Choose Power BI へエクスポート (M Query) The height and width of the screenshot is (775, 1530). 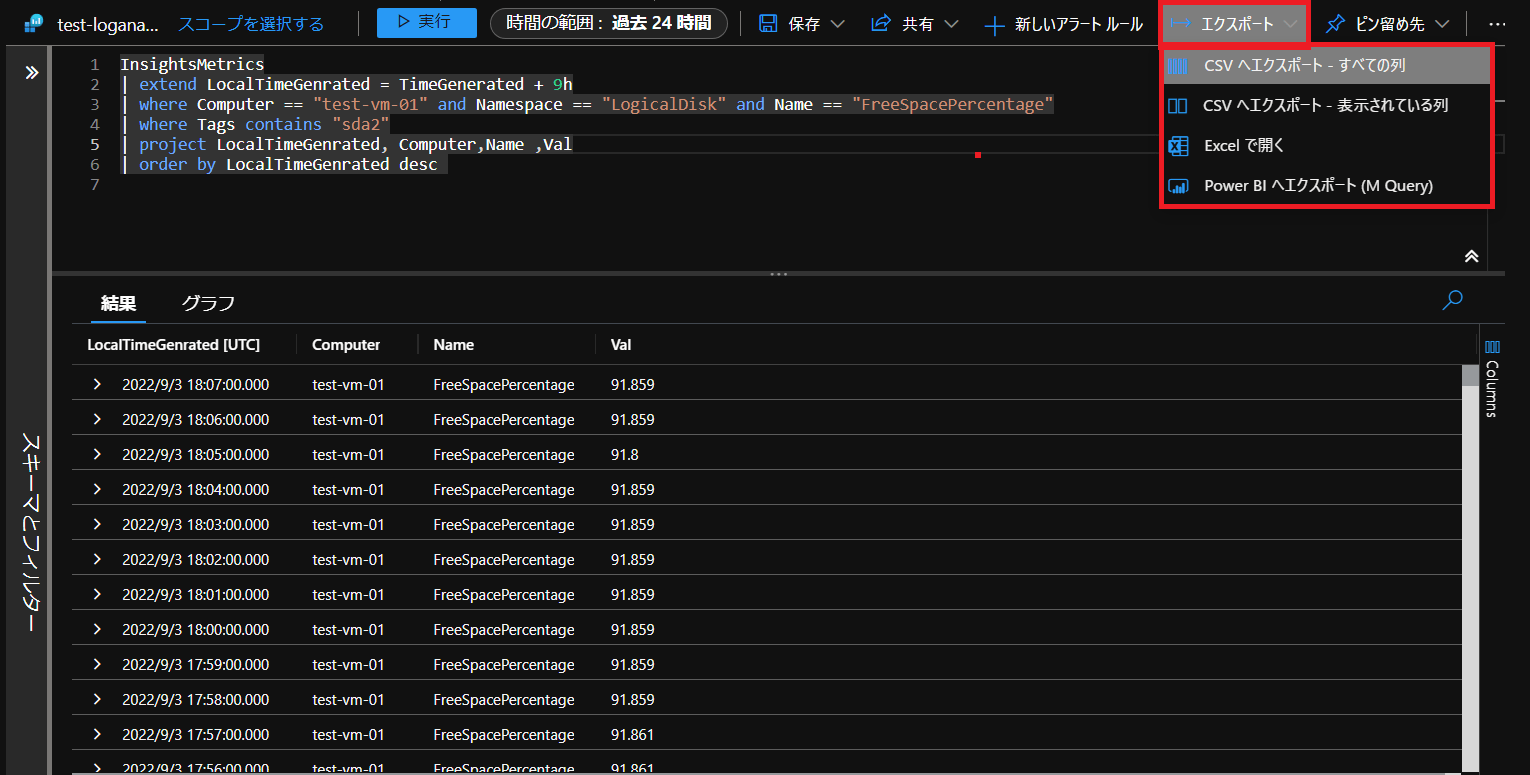(x=1326, y=186)
